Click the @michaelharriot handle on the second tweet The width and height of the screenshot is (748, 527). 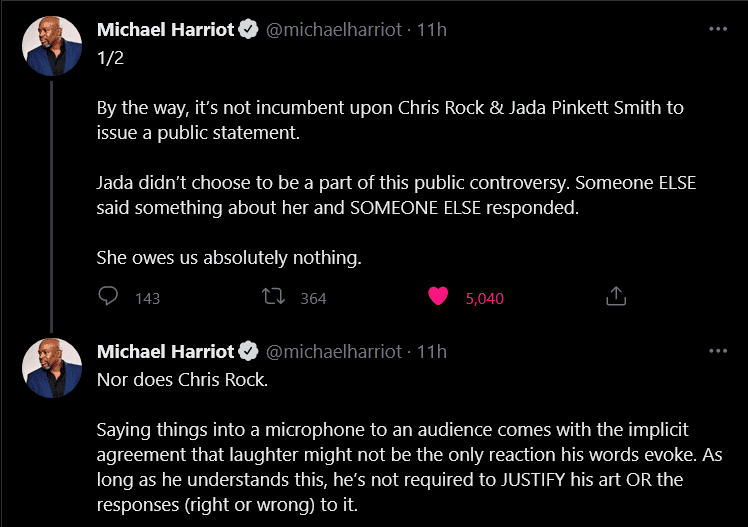(332, 352)
